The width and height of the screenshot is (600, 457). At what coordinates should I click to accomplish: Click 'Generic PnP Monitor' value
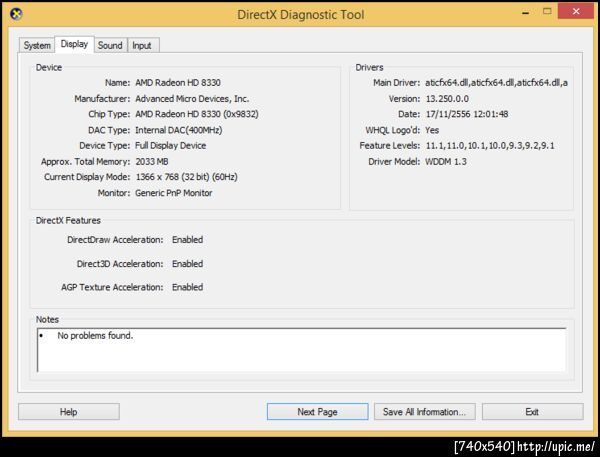174,193
